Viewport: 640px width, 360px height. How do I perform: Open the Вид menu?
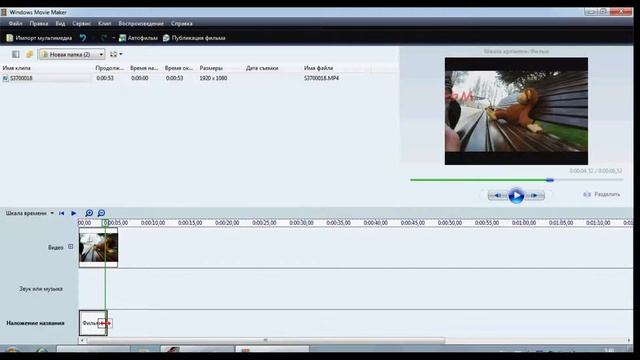click(60, 24)
